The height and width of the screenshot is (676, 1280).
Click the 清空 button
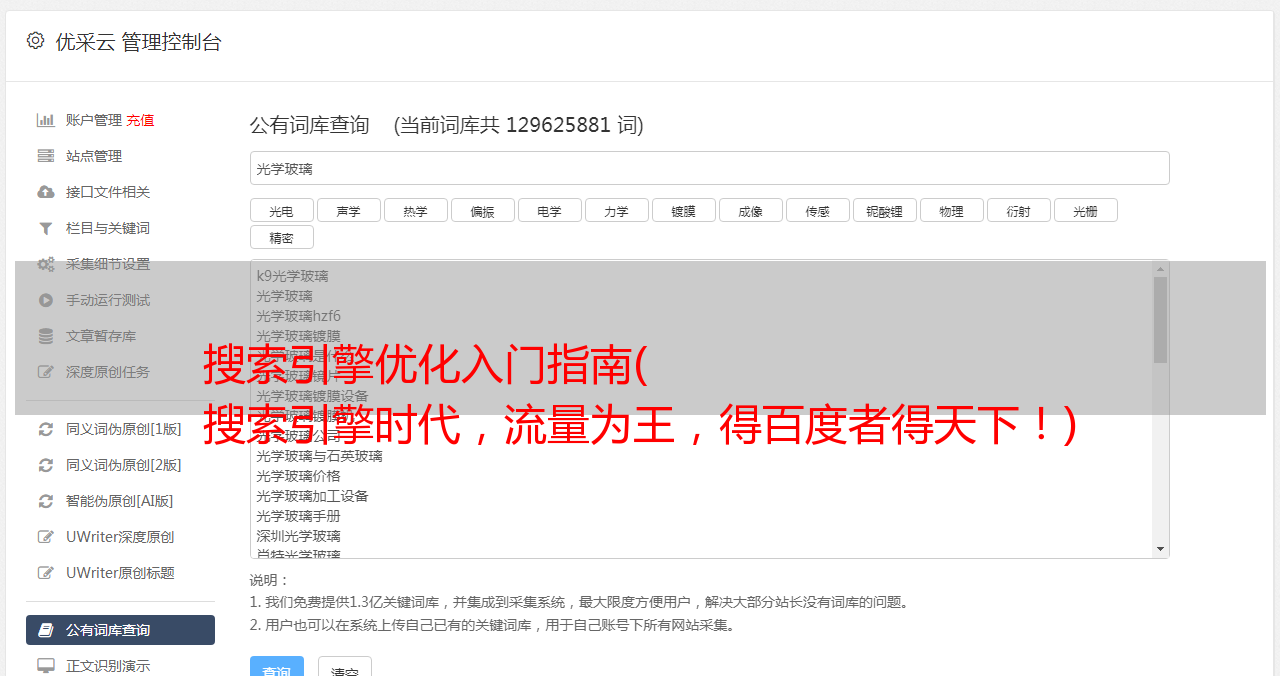(x=345, y=668)
